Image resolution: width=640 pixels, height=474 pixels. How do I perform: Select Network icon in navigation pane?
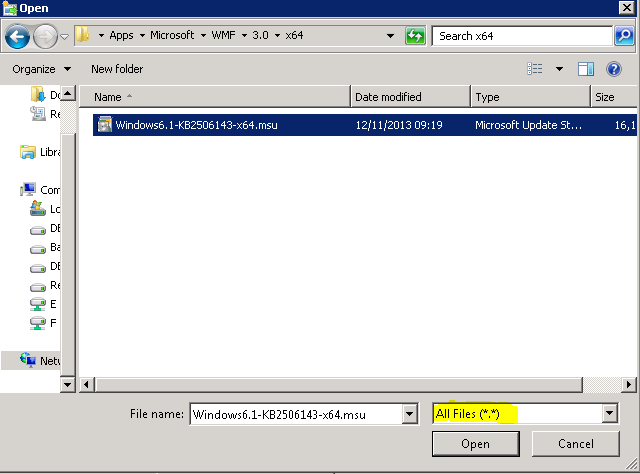28,360
